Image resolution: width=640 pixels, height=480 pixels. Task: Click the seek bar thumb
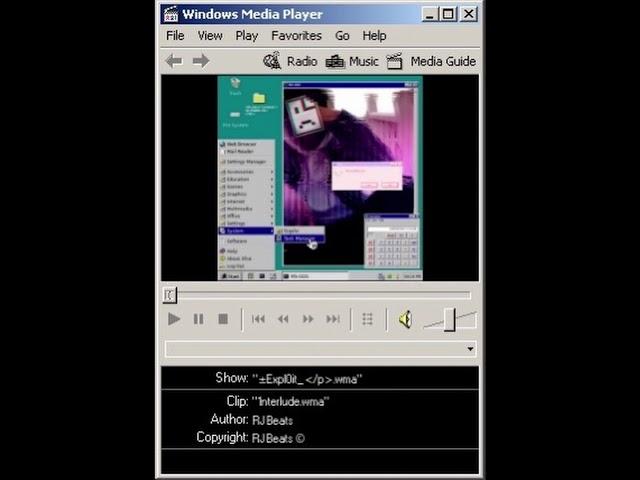point(169,295)
